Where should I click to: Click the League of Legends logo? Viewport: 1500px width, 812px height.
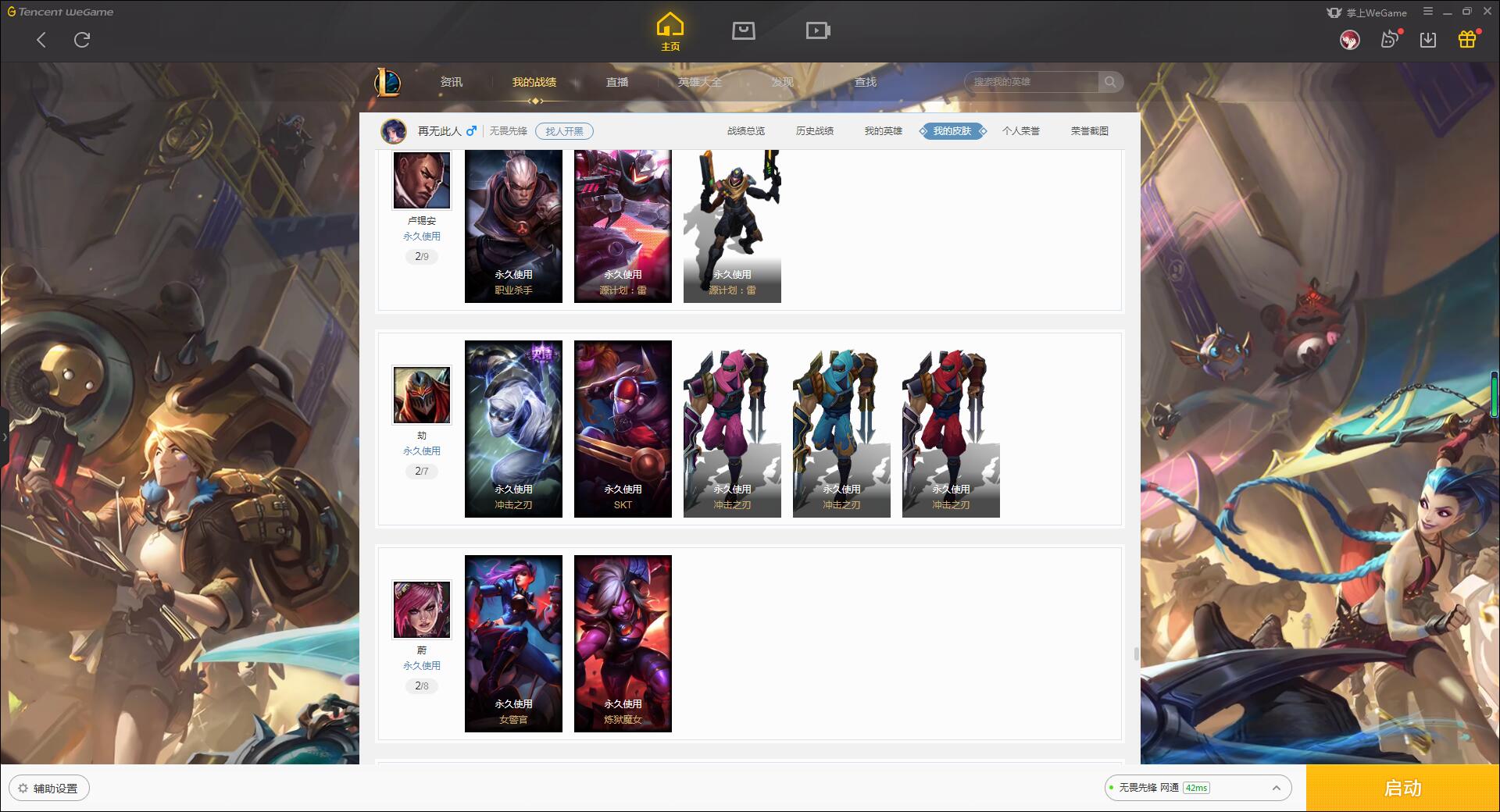[x=388, y=82]
